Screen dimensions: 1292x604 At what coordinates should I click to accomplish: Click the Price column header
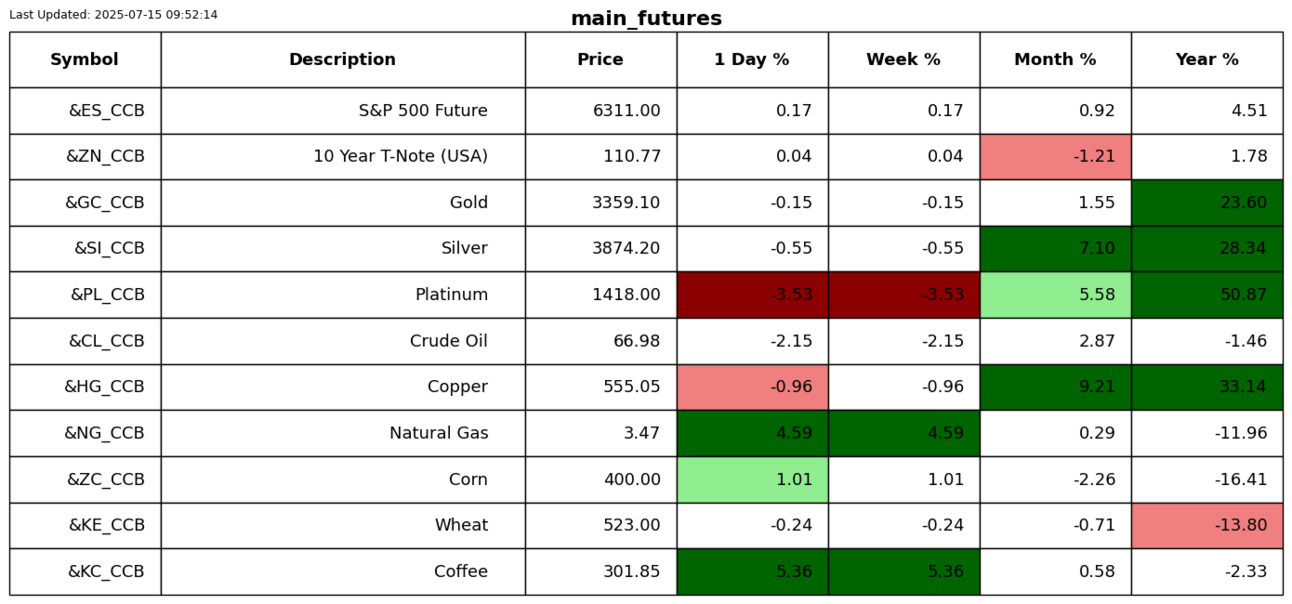(601, 60)
